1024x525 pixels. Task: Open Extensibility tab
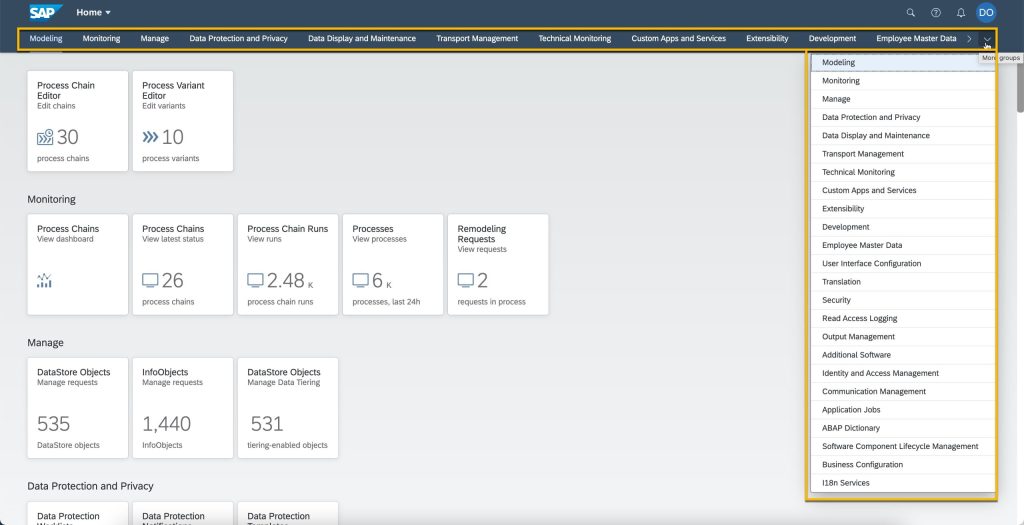pos(767,39)
